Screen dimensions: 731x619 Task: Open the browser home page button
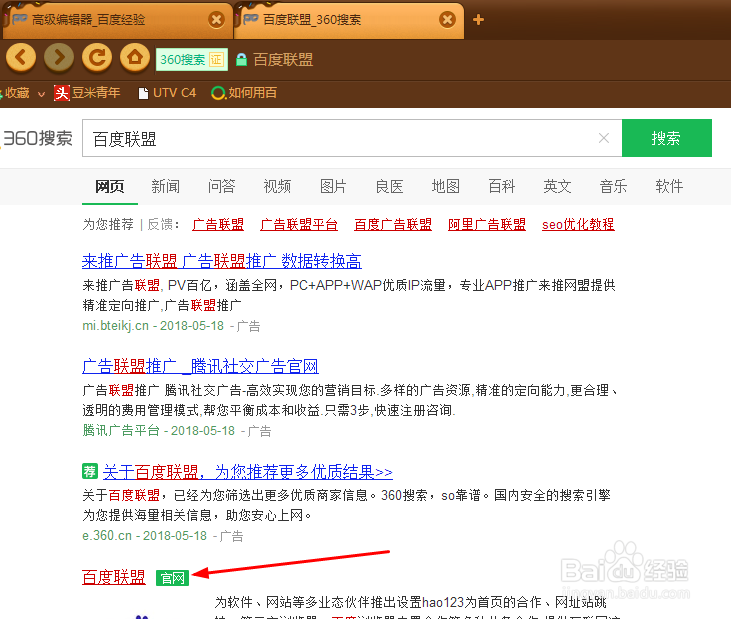point(135,58)
